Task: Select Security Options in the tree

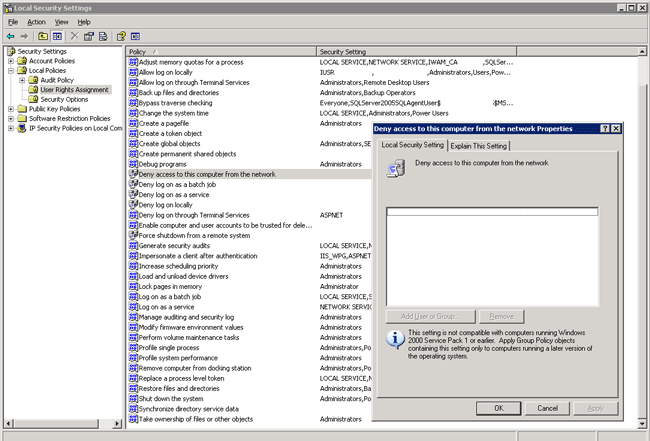Action: click(x=64, y=100)
